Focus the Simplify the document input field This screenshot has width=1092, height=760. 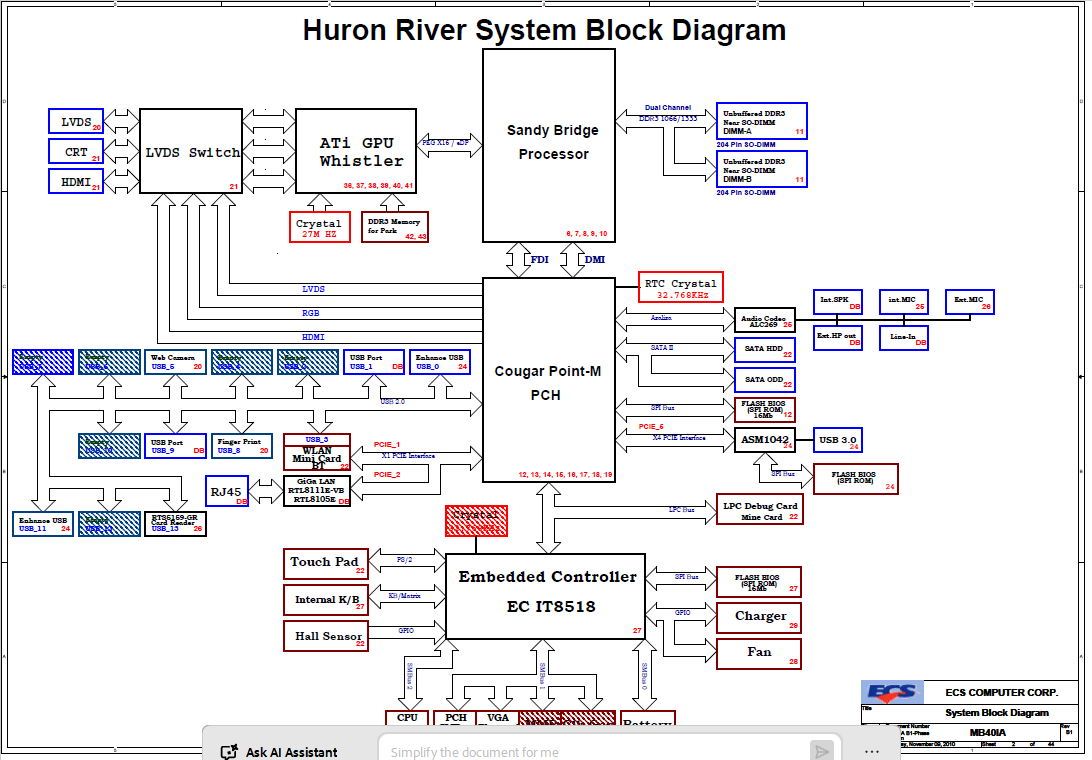pyautogui.click(x=594, y=751)
